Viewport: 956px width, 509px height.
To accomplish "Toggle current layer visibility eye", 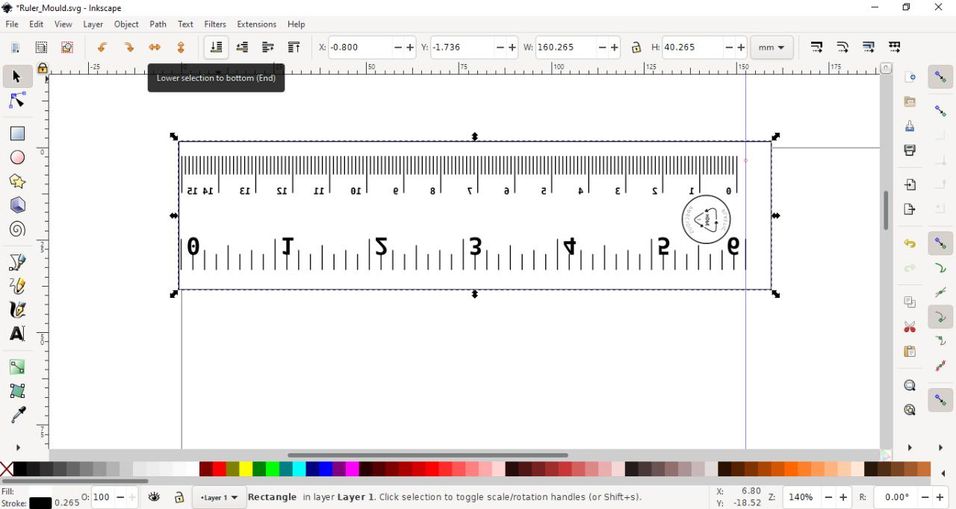I will [x=154, y=497].
